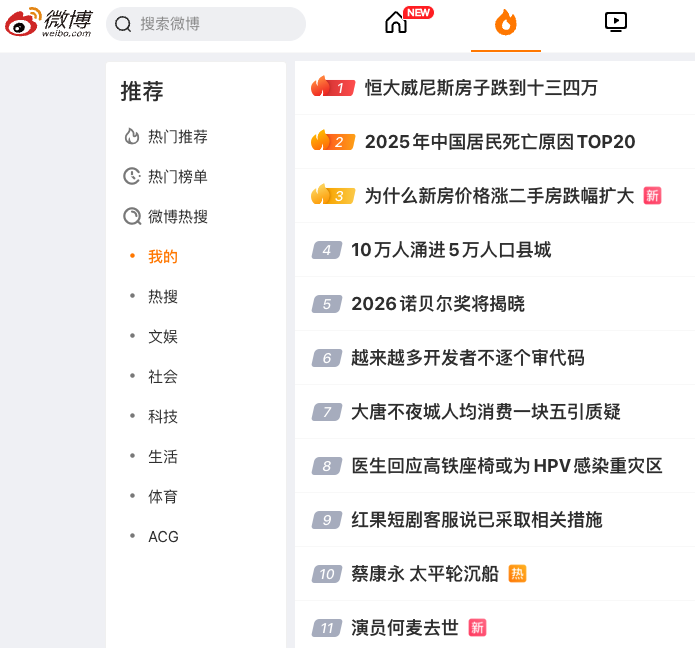Select the ACG category
The width and height of the screenshot is (695, 648).
click(x=163, y=537)
